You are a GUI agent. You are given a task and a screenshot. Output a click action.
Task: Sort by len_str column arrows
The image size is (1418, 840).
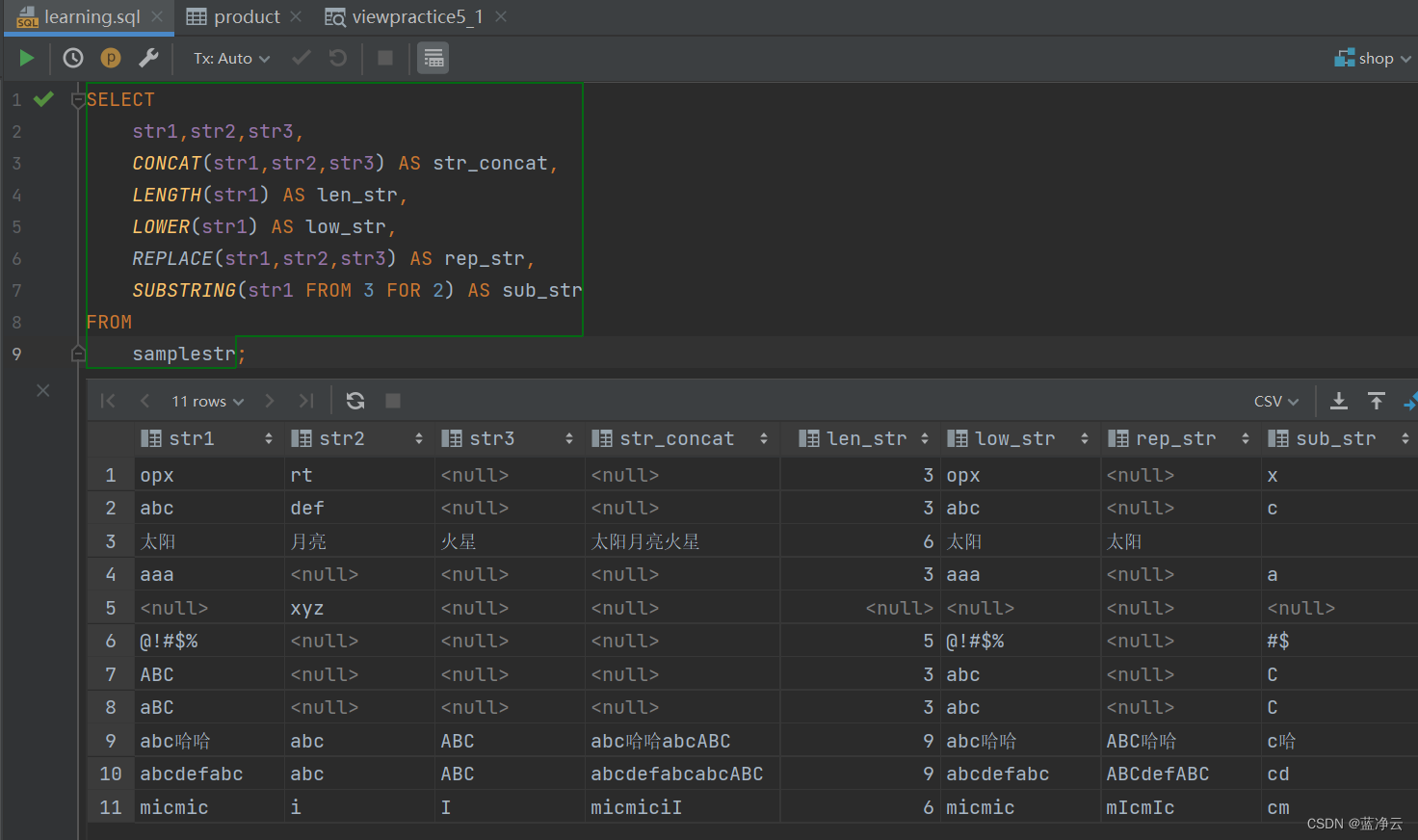(925, 438)
